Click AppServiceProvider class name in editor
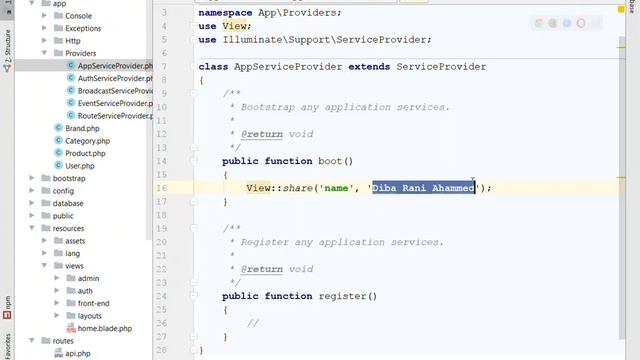640x360 pixels. 288,67
